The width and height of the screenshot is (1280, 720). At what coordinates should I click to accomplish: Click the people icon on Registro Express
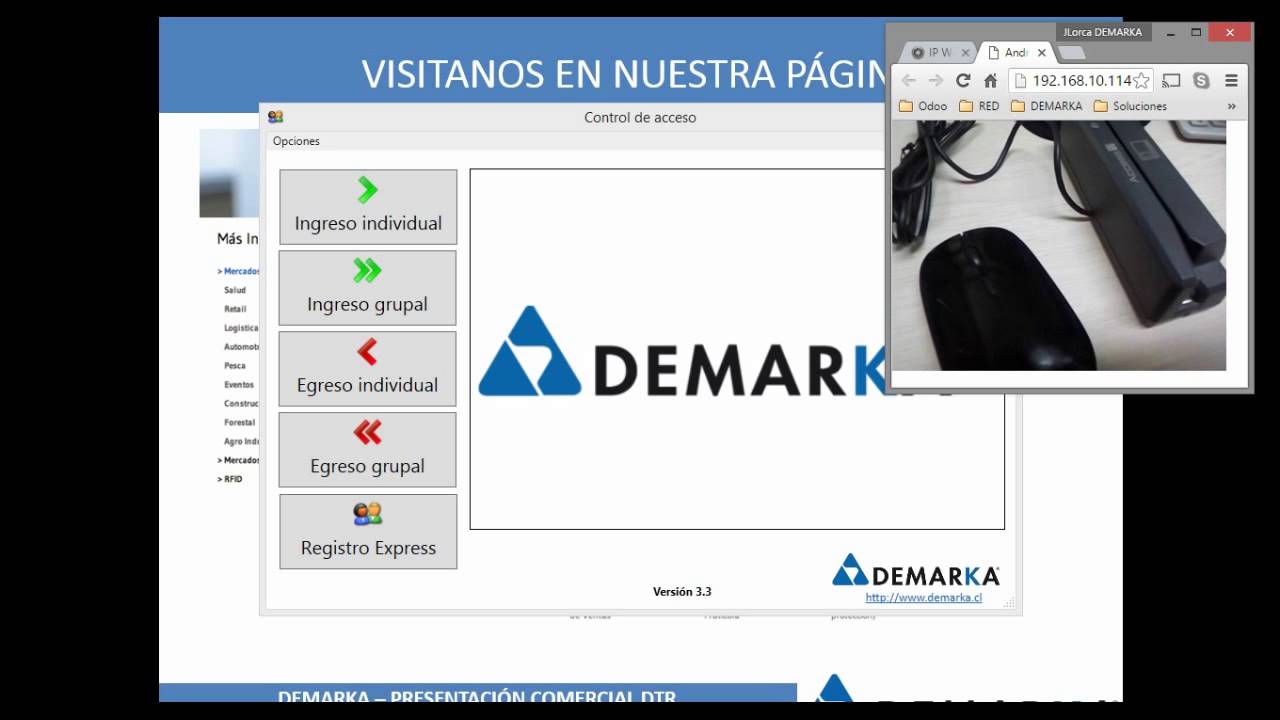[368, 514]
